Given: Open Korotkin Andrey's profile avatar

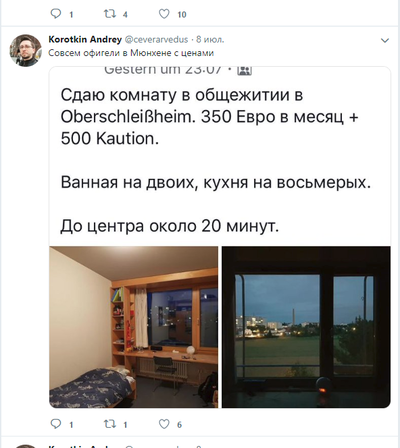Looking at the screenshot, I should pos(25,50).
